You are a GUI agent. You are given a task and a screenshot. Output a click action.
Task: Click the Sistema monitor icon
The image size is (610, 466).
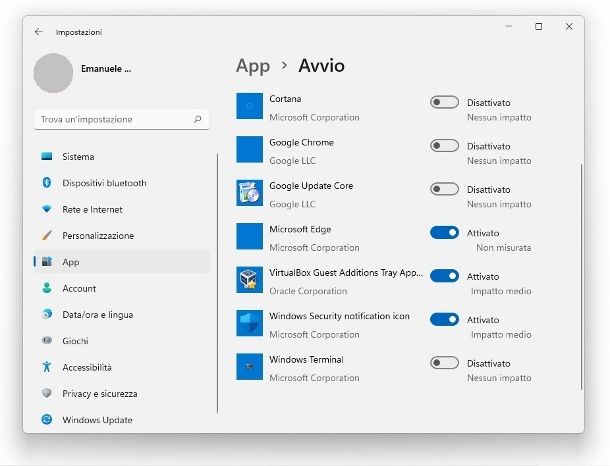coord(47,156)
